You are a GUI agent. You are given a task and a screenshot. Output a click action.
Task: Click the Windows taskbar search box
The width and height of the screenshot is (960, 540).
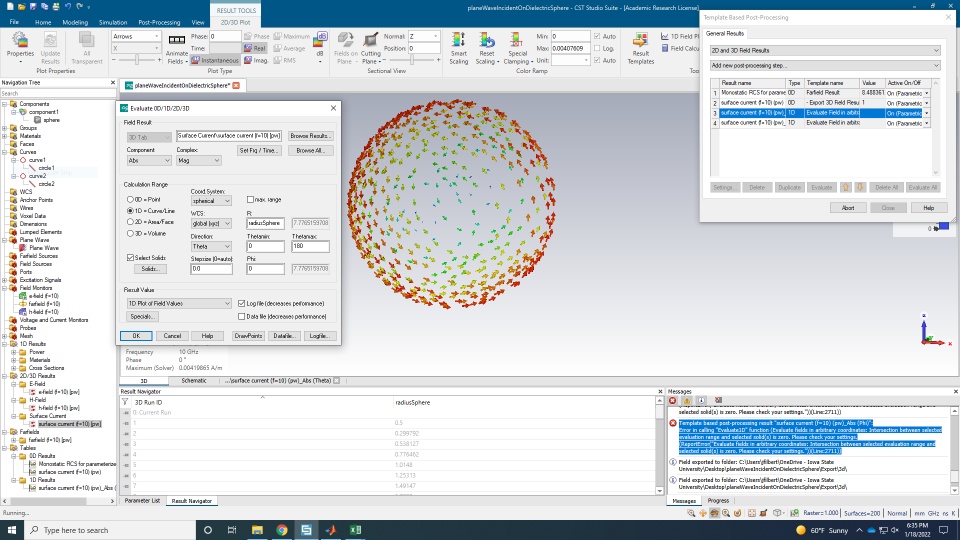click(110, 530)
